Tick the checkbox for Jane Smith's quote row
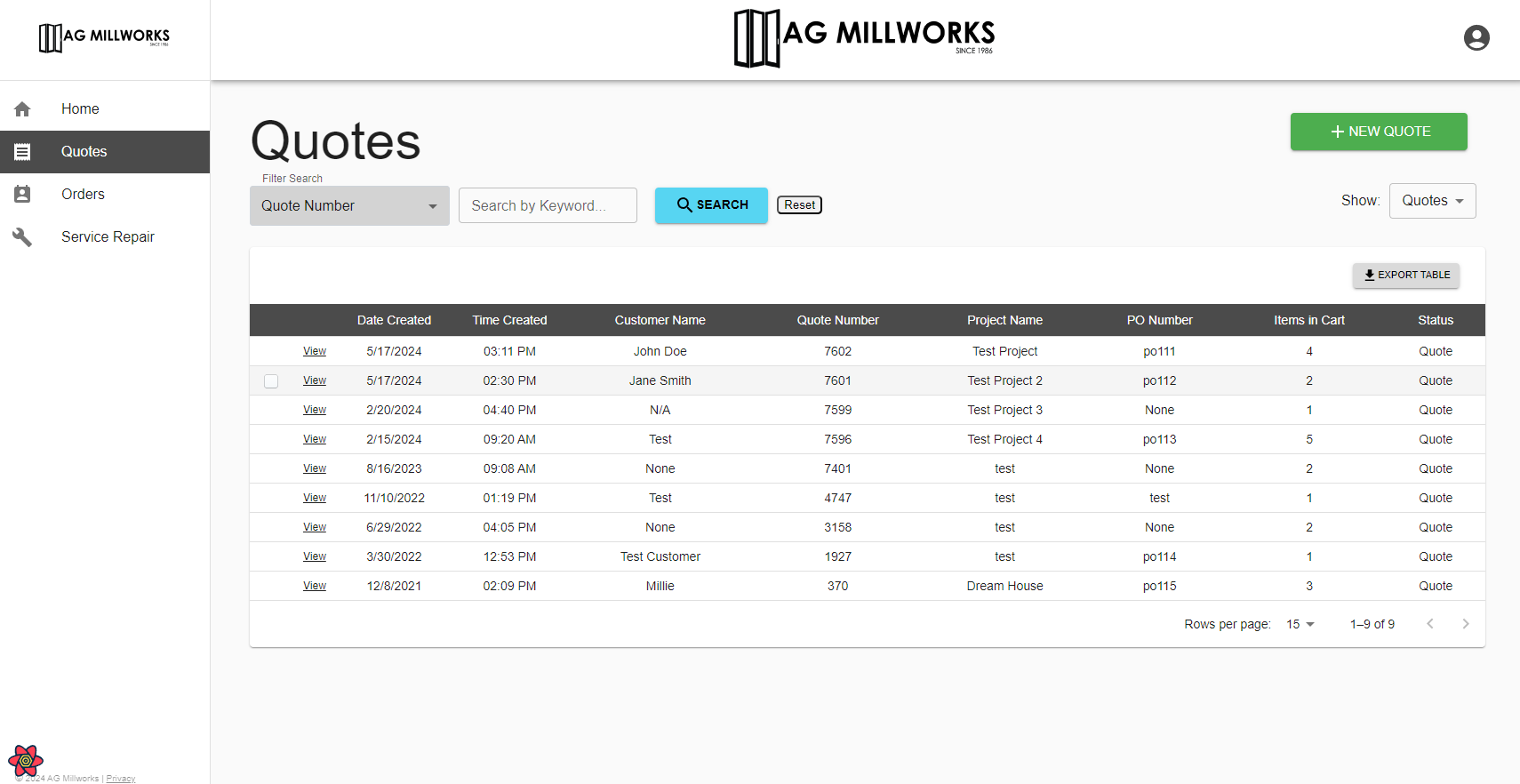Viewport: 1520px width, 784px height. 271,381
